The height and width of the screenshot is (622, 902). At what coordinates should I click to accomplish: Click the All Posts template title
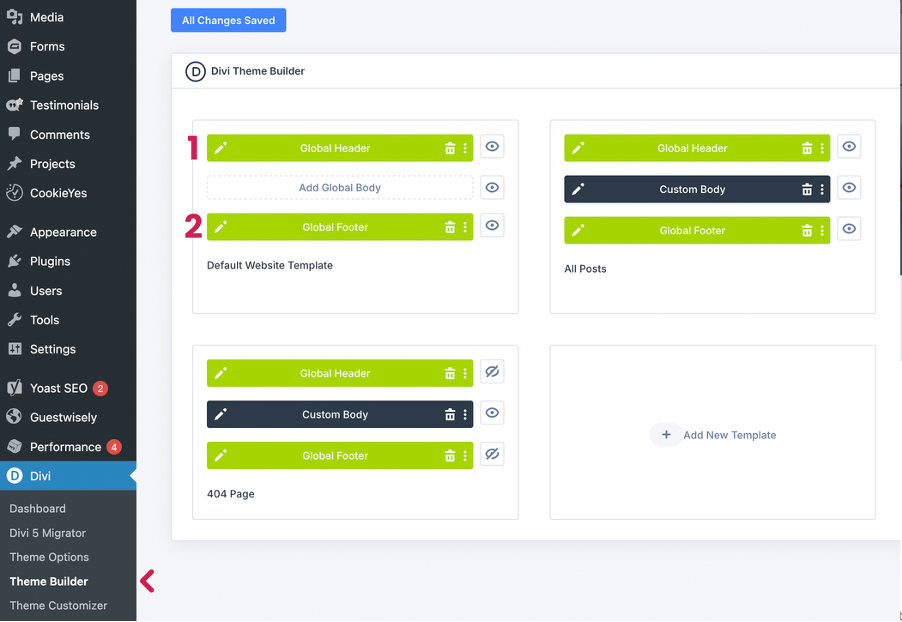pos(585,269)
